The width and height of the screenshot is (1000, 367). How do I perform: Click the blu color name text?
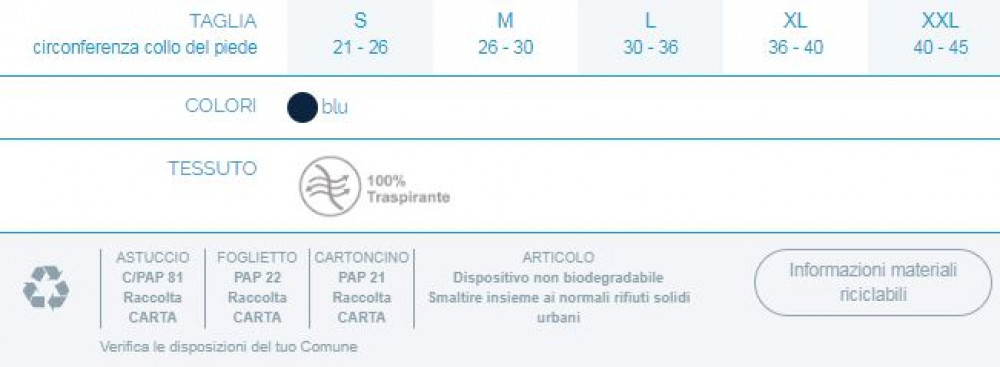click(x=335, y=107)
